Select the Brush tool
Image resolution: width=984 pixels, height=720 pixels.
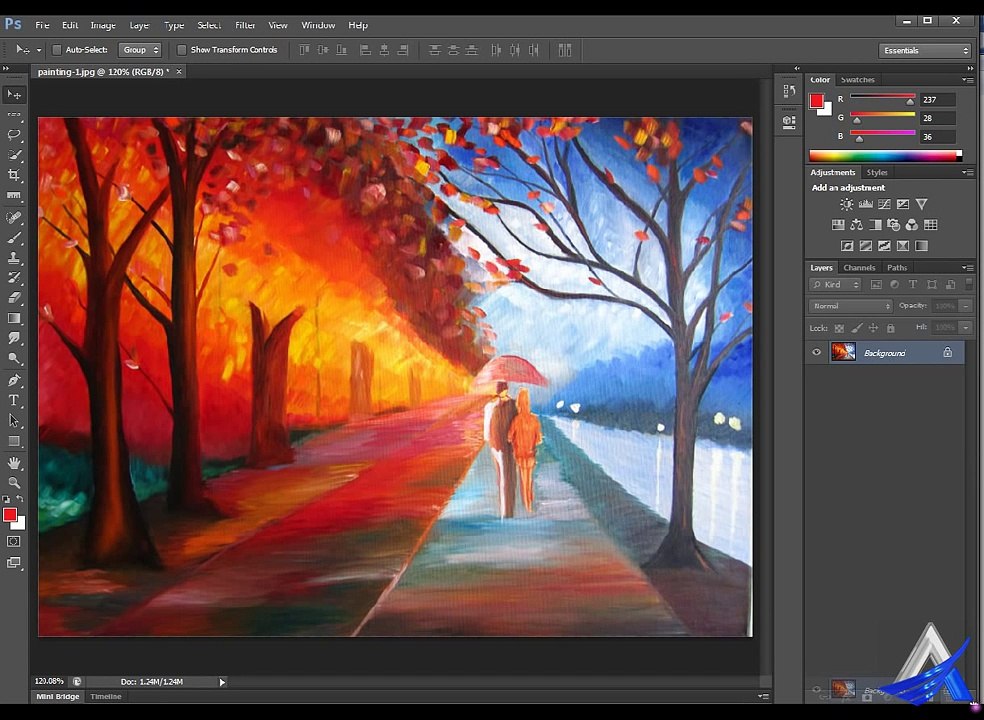coord(14,238)
